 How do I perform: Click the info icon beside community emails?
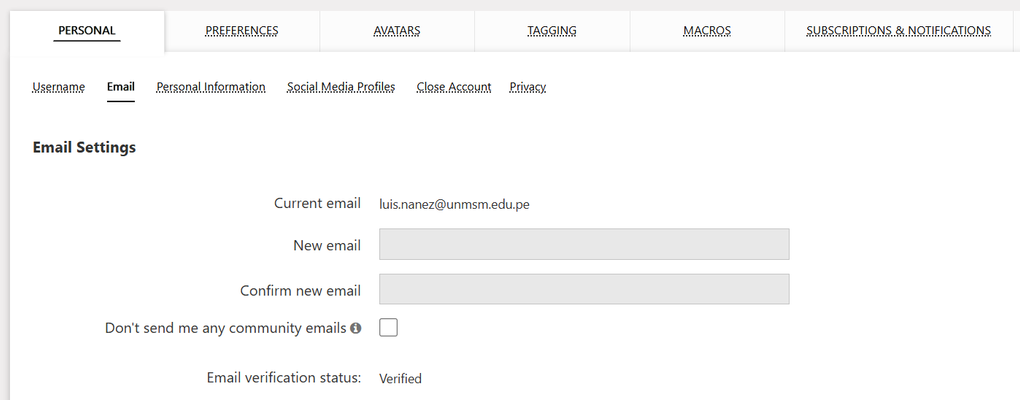tap(356, 328)
